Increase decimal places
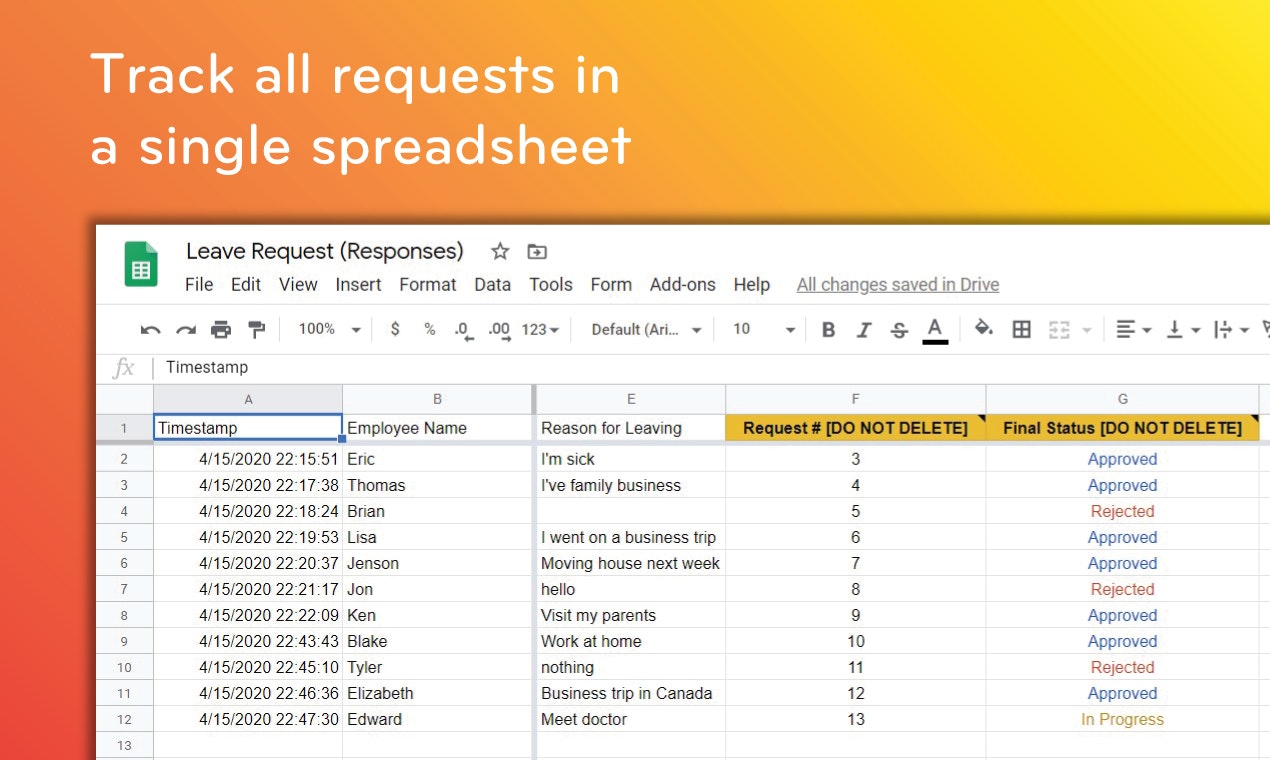Image resolution: width=1270 pixels, height=760 pixels. tap(499, 330)
